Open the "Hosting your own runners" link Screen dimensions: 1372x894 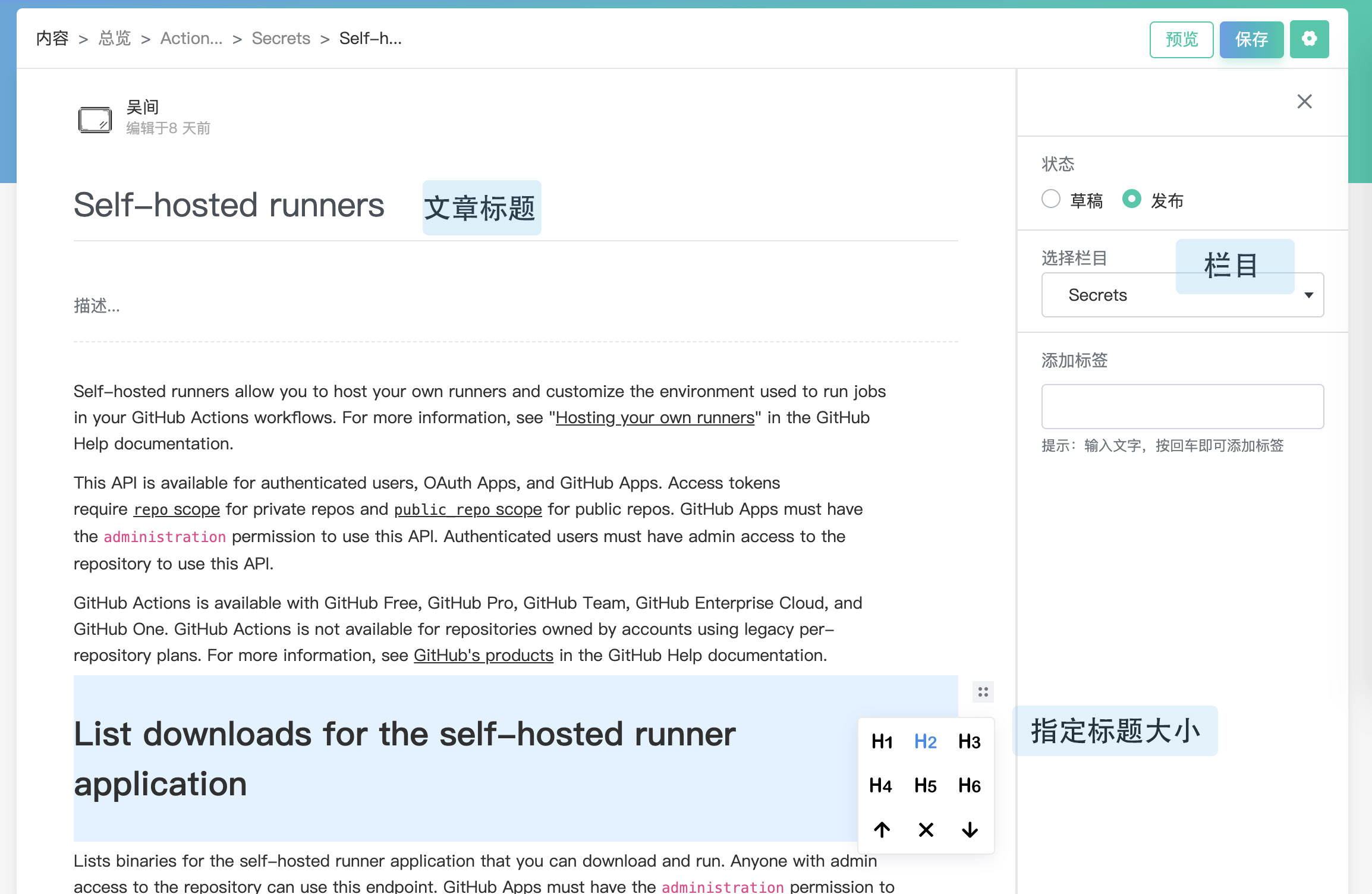(654, 418)
